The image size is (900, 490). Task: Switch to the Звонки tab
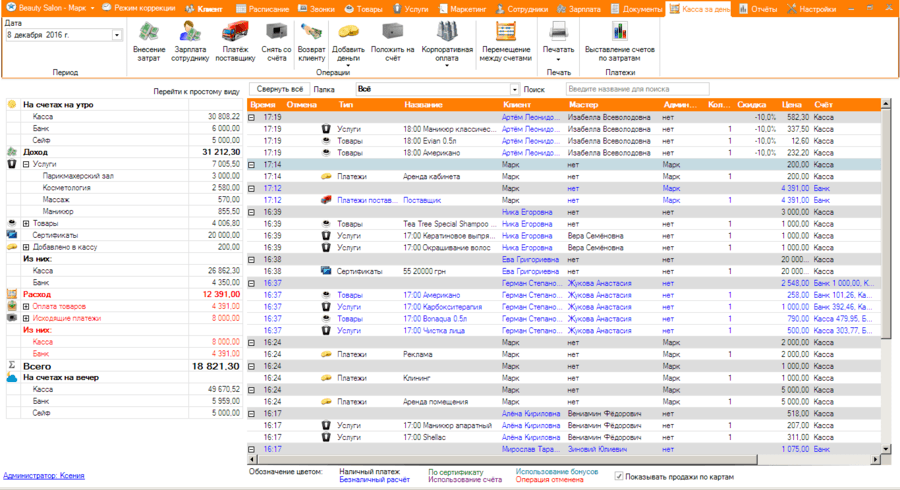317,9
